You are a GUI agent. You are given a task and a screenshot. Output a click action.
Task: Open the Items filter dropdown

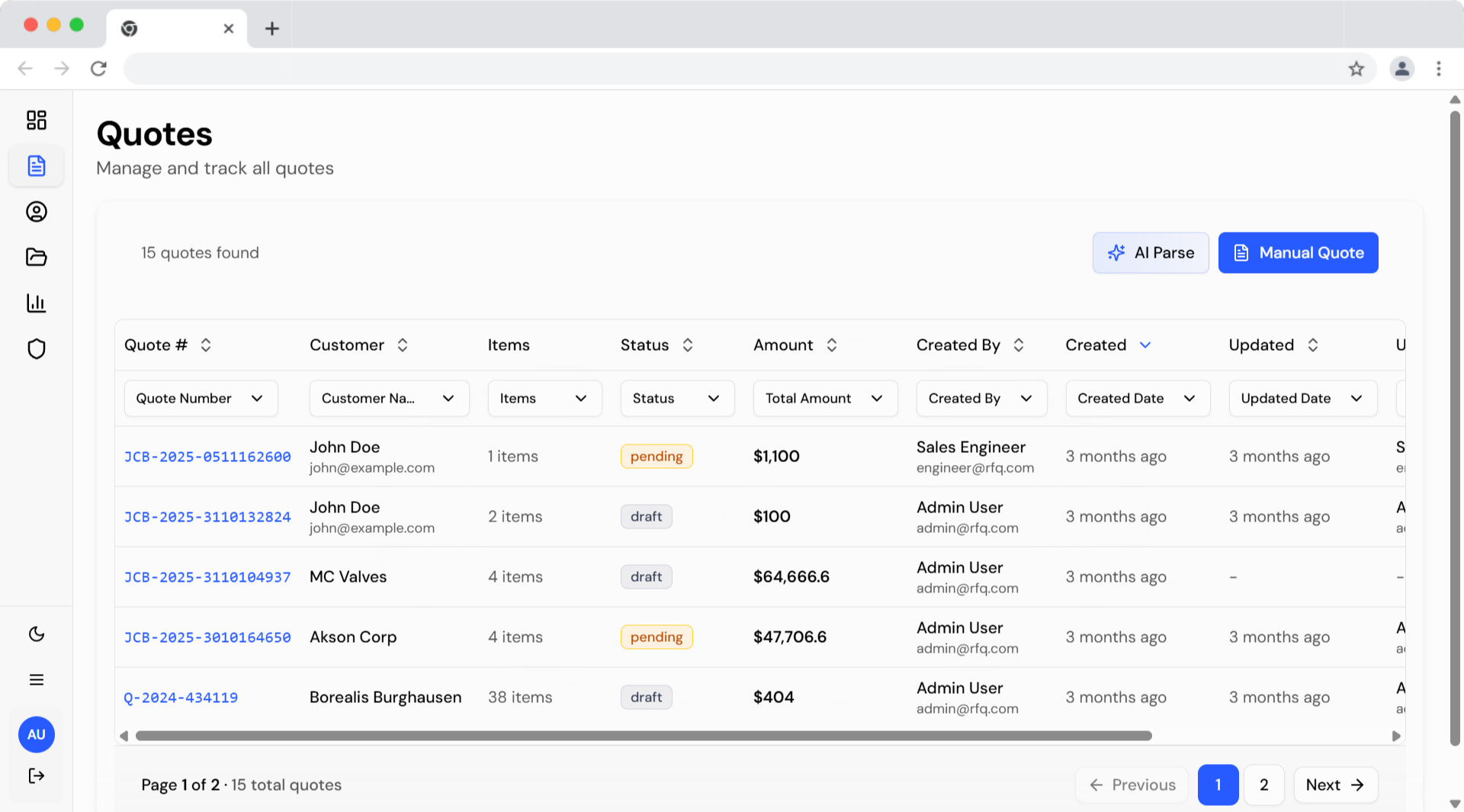(x=544, y=398)
